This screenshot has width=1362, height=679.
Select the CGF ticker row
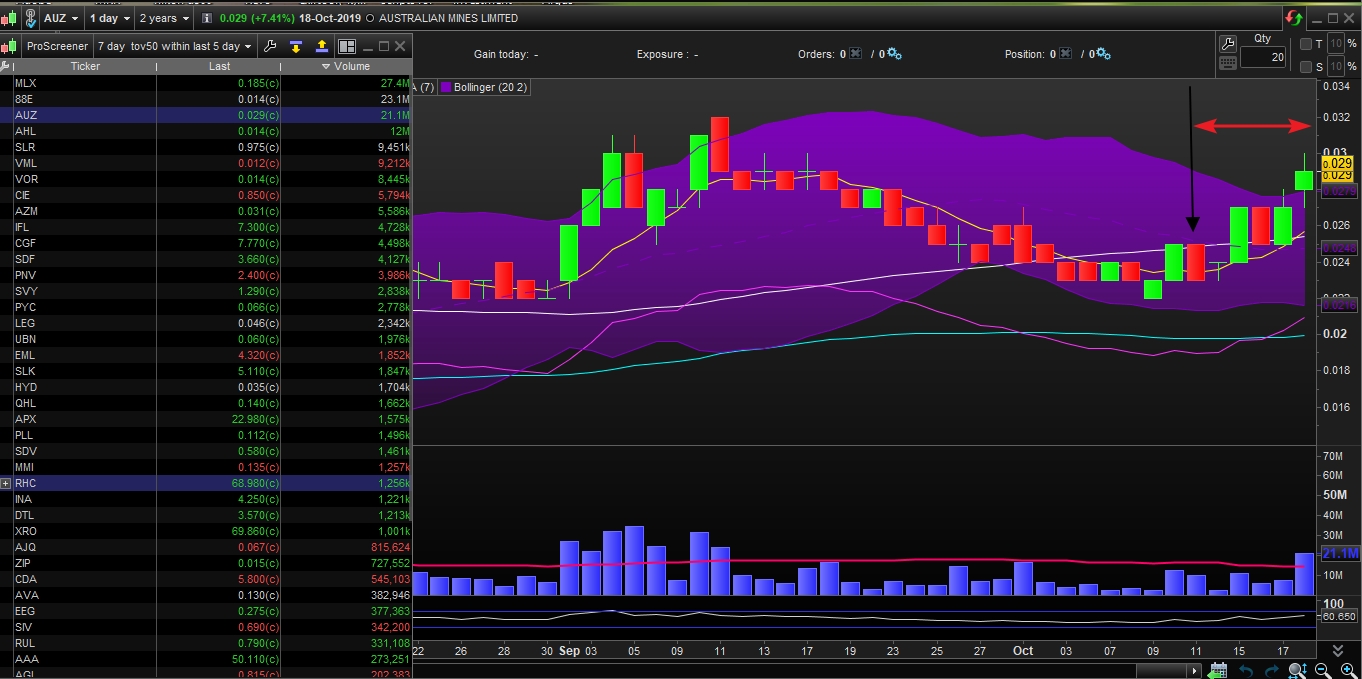pos(206,243)
